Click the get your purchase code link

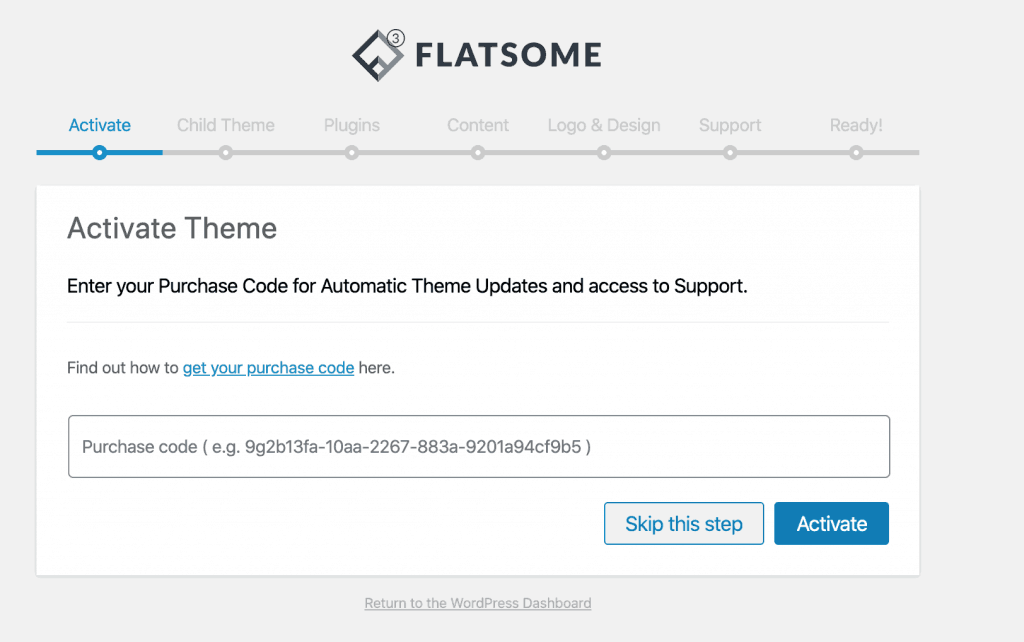(268, 367)
